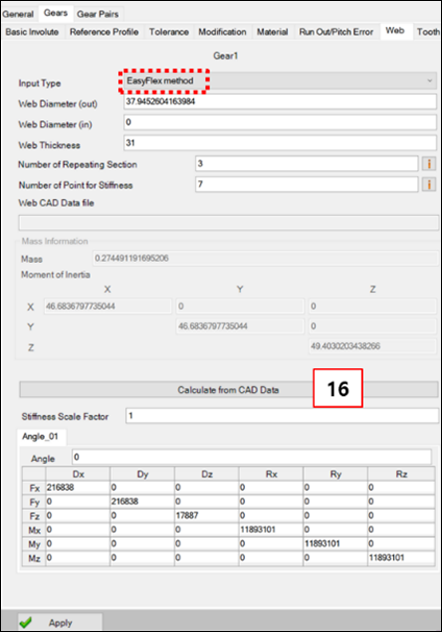
Task: Click the Ry column header
Action: pos(336,474)
